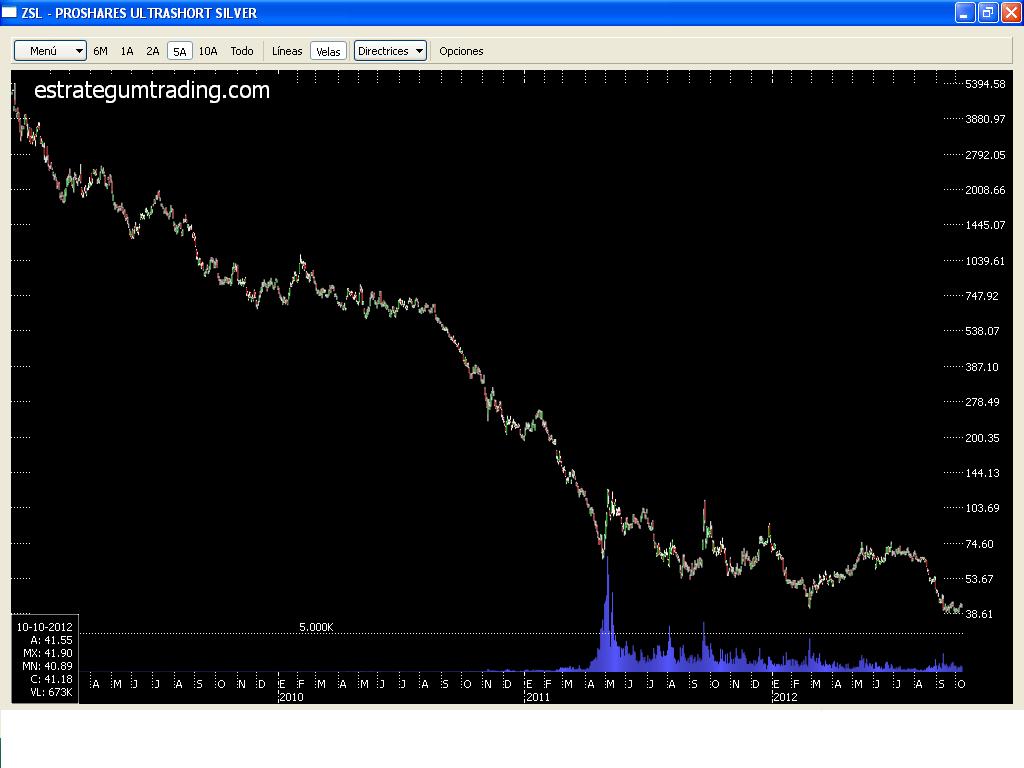Click the 103.69 price axis label
Image resolution: width=1024 pixels, height=768 pixels.
(x=982, y=508)
